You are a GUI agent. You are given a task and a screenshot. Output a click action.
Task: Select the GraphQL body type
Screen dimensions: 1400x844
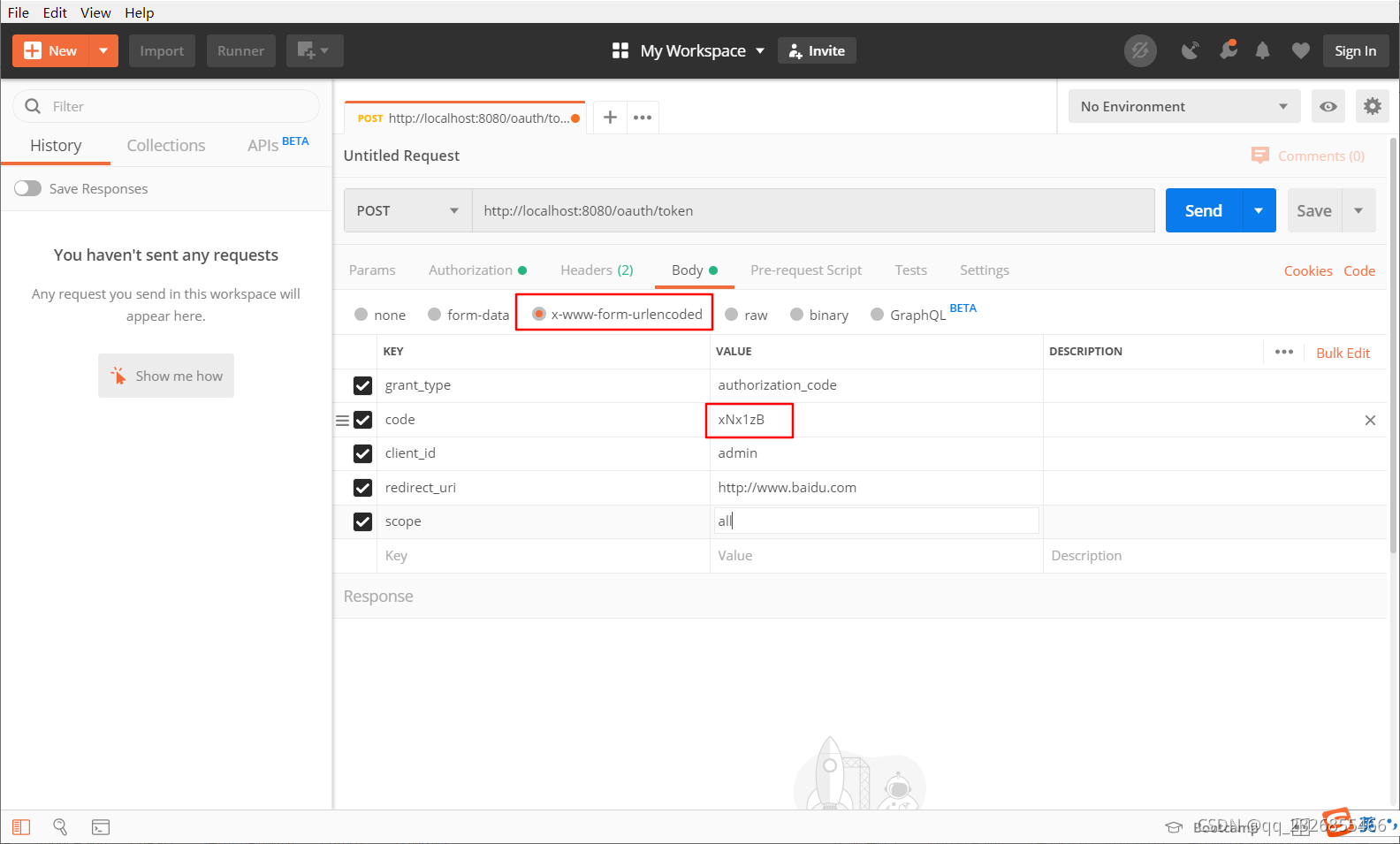pos(878,315)
